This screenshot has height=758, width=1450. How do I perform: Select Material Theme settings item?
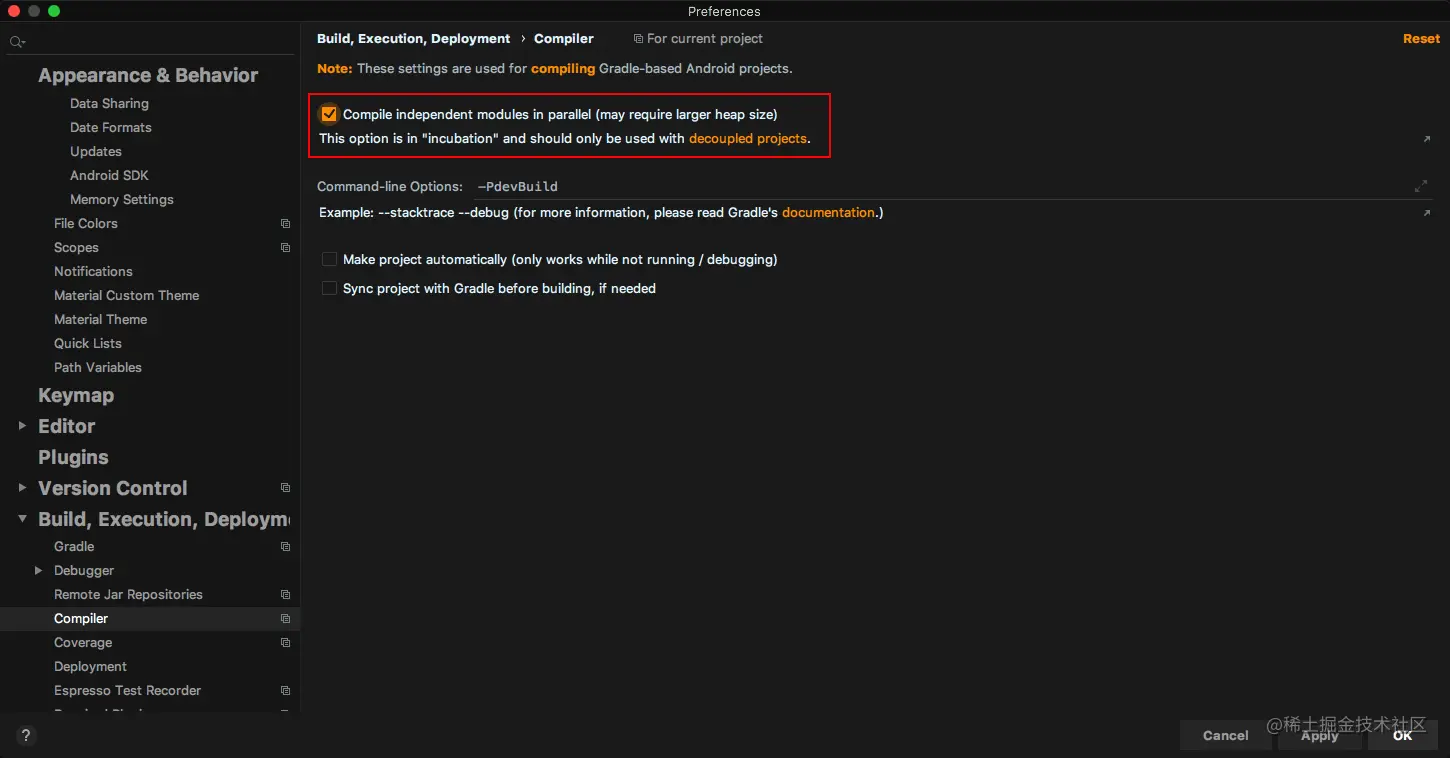(x=101, y=320)
